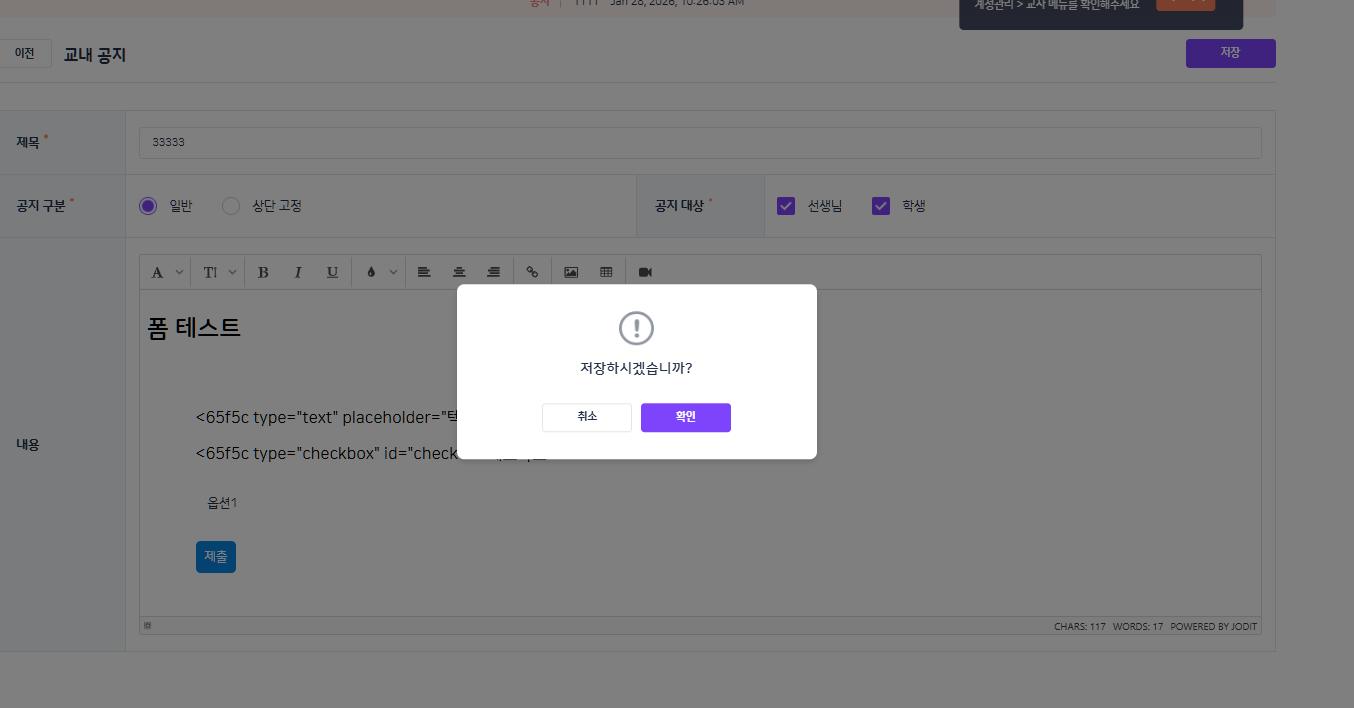Screen dimensions: 1354x708
Task: Confirm saving with the 확인 button
Action: point(685,417)
